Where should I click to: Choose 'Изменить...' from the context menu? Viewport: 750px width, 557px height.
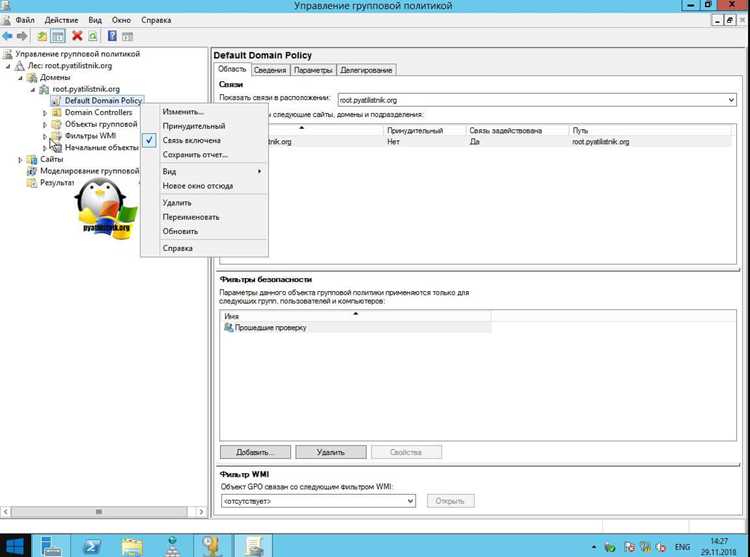tap(183, 111)
